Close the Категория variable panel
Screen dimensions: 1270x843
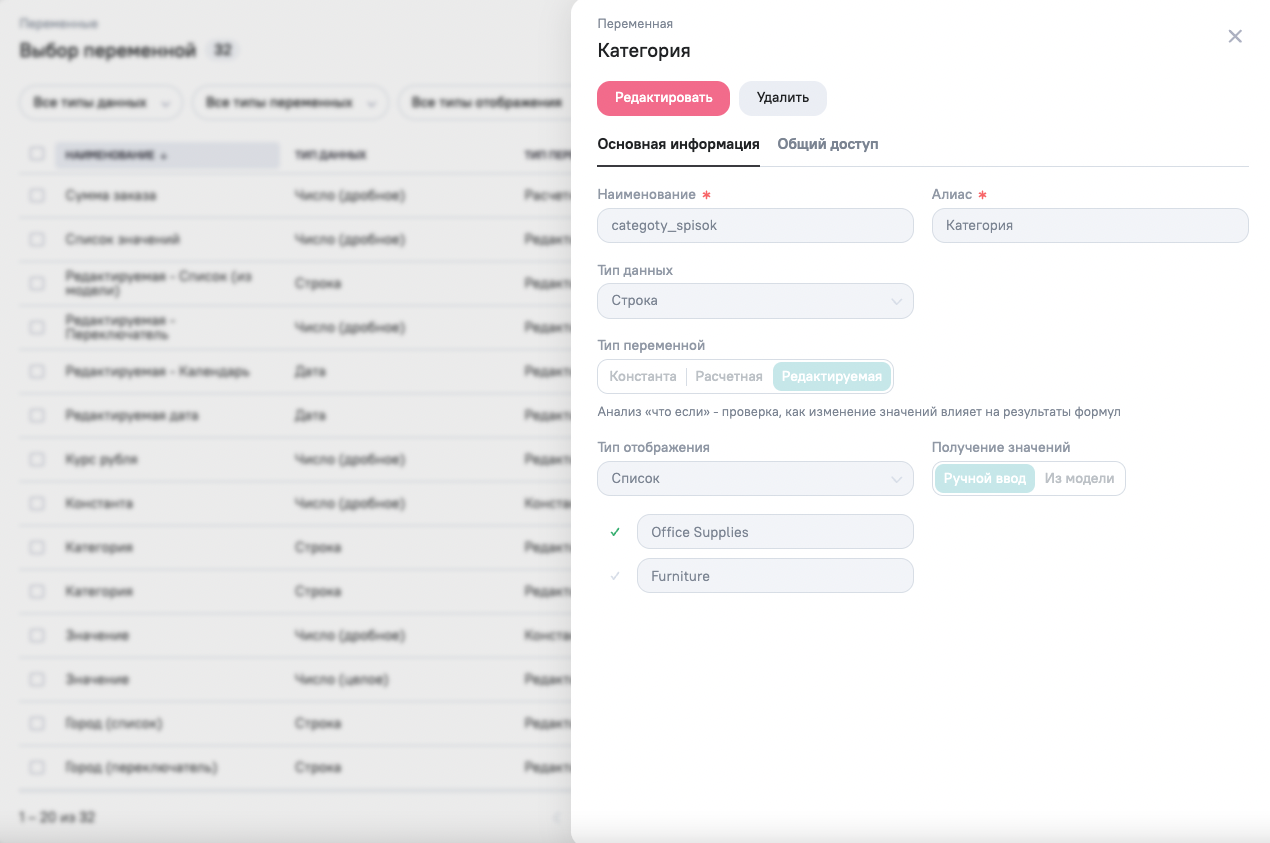1235,37
